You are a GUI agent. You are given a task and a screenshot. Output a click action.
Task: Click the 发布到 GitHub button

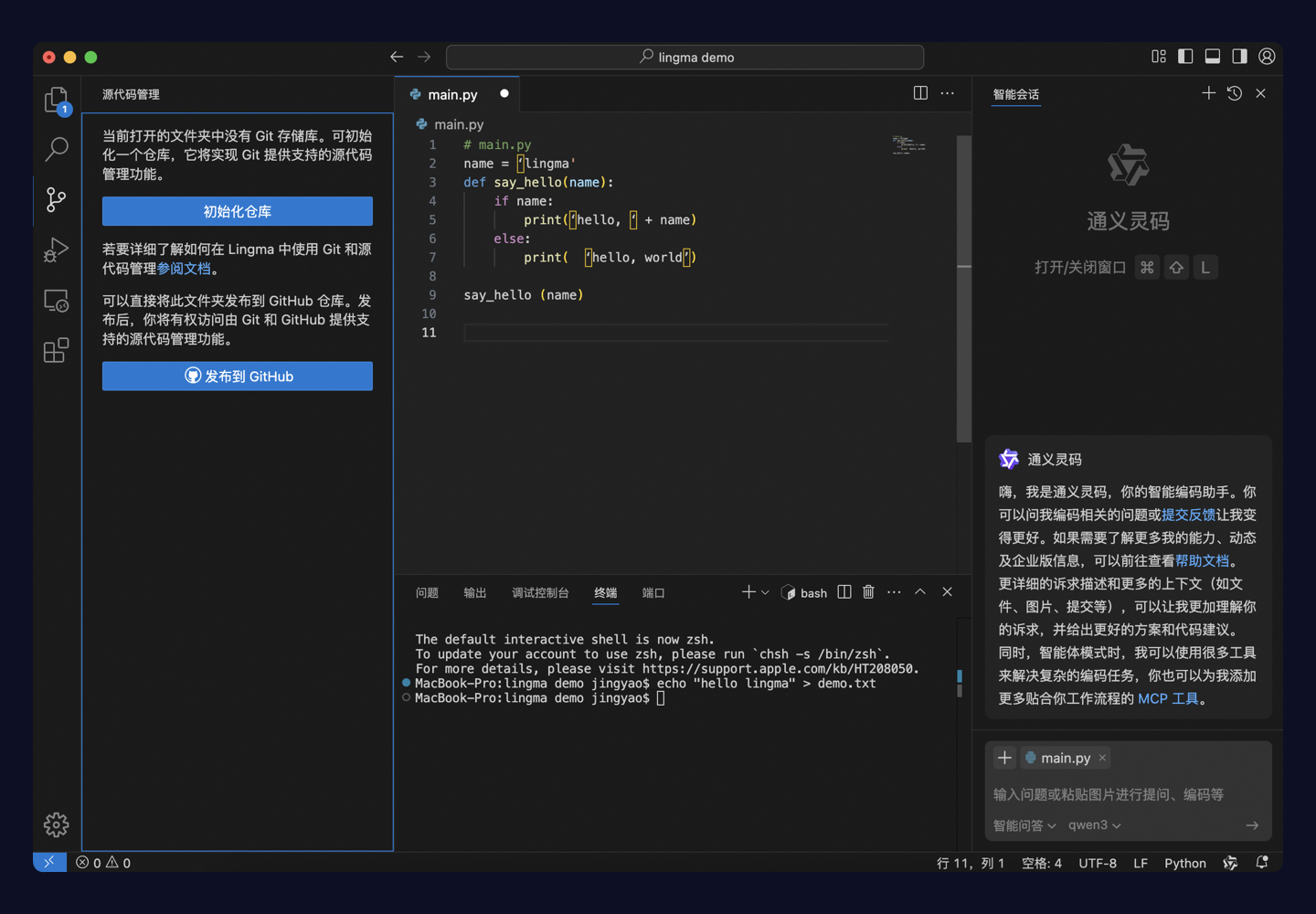[238, 377]
